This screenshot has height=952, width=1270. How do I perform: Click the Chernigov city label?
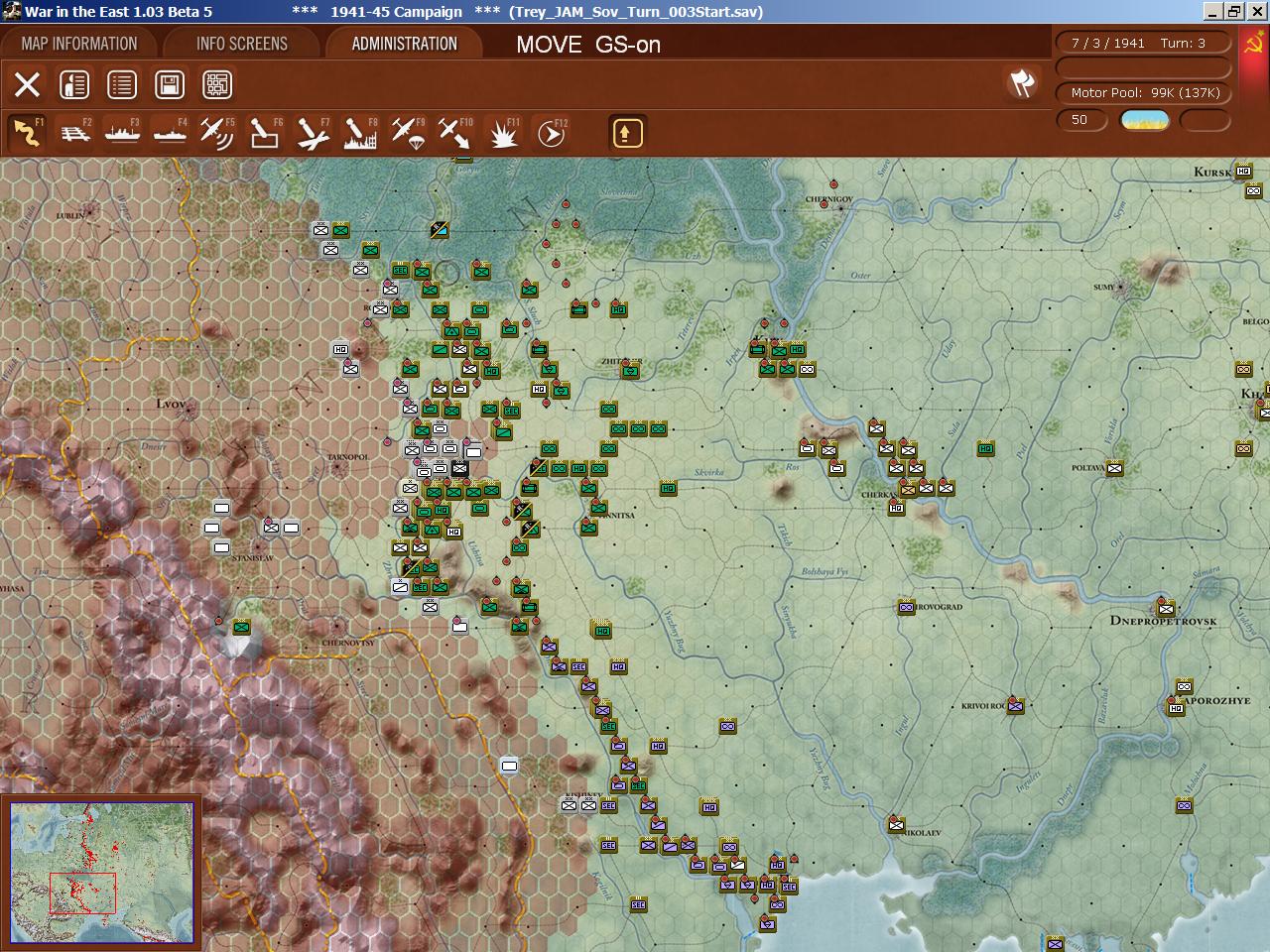pyautogui.click(x=829, y=199)
